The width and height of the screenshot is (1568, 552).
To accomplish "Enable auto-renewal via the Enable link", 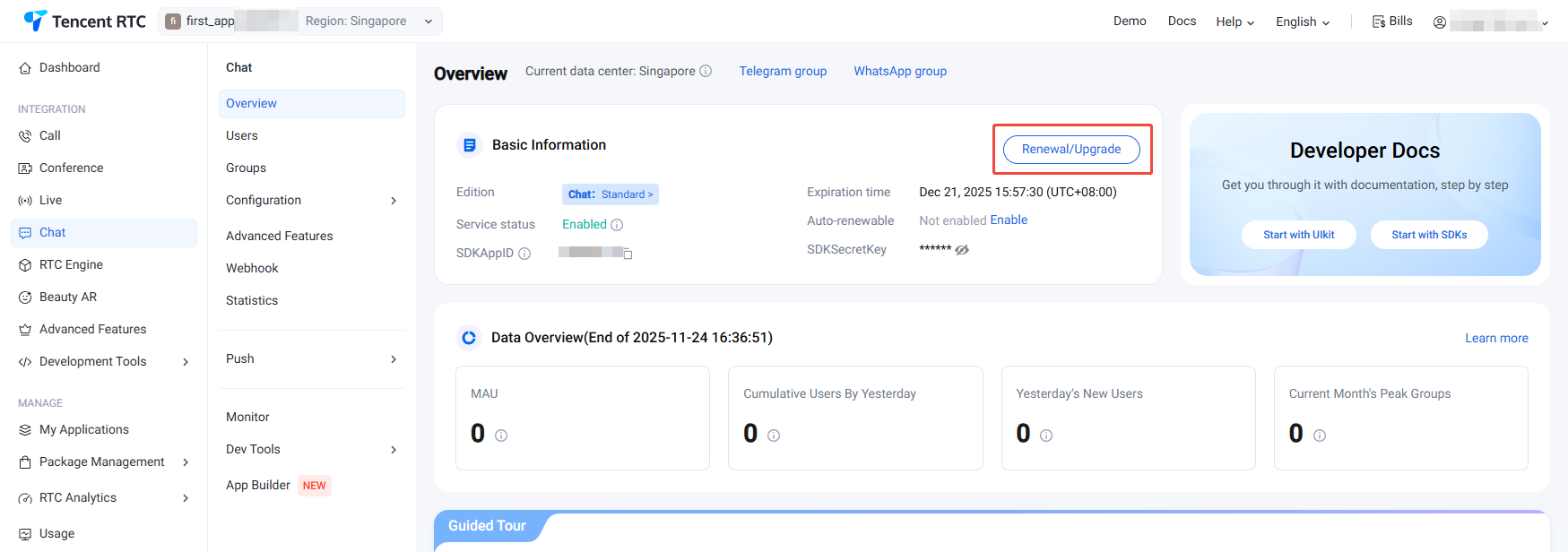I will [x=1009, y=220].
